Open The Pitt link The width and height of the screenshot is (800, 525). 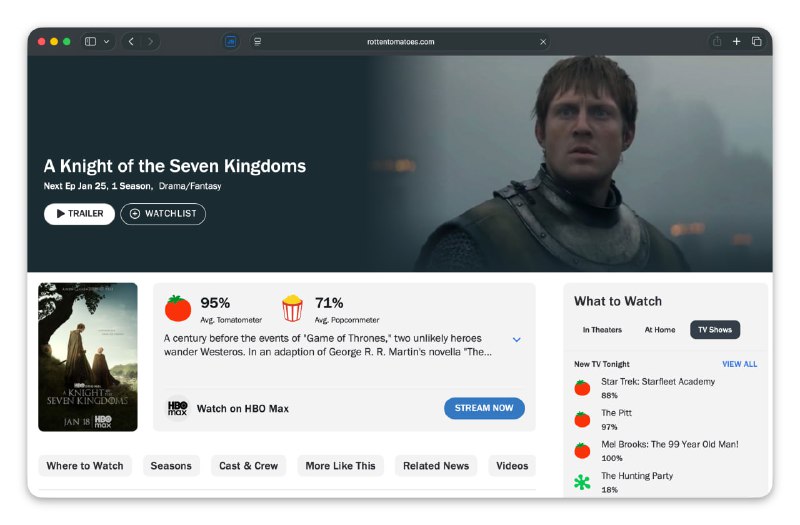click(616, 413)
